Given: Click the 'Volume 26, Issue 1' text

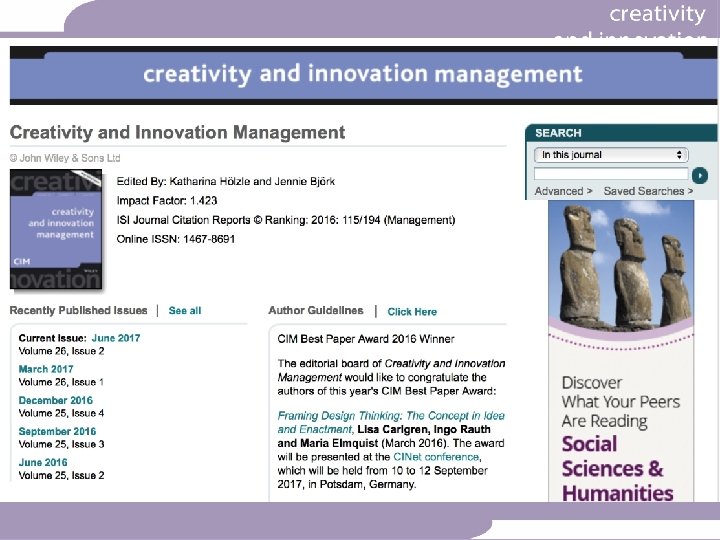Looking at the screenshot, I should pos(62,382).
